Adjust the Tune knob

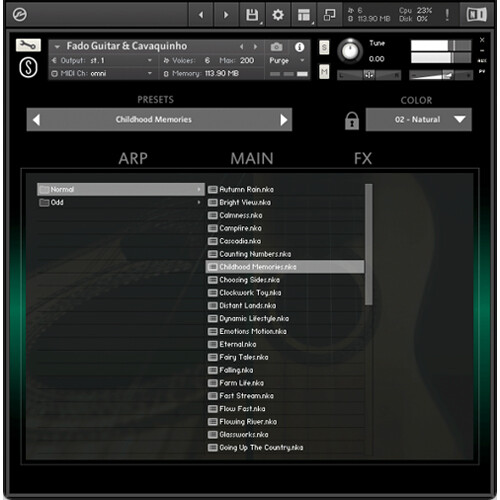click(x=350, y=51)
